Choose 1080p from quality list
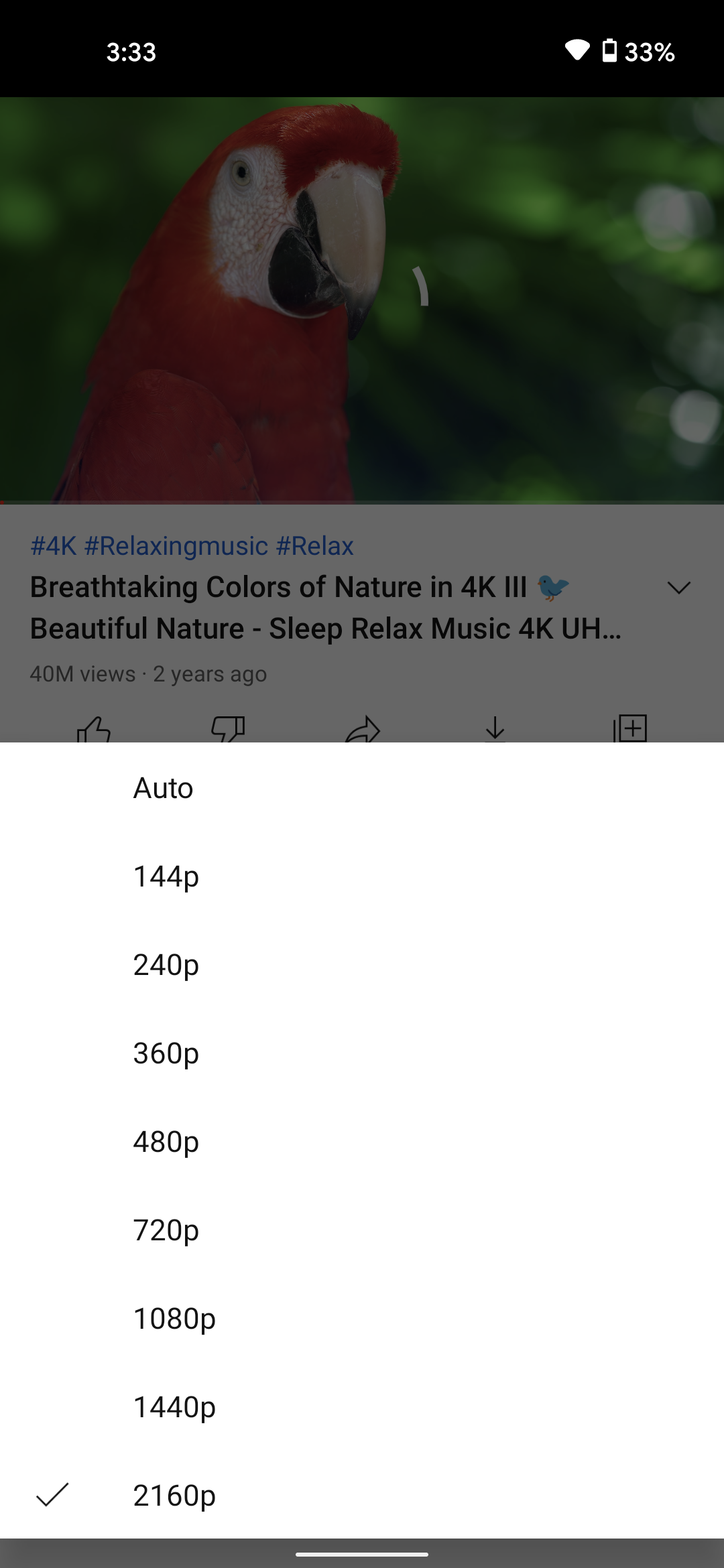The width and height of the screenshot is (724, 1568). coord(174,1319)
